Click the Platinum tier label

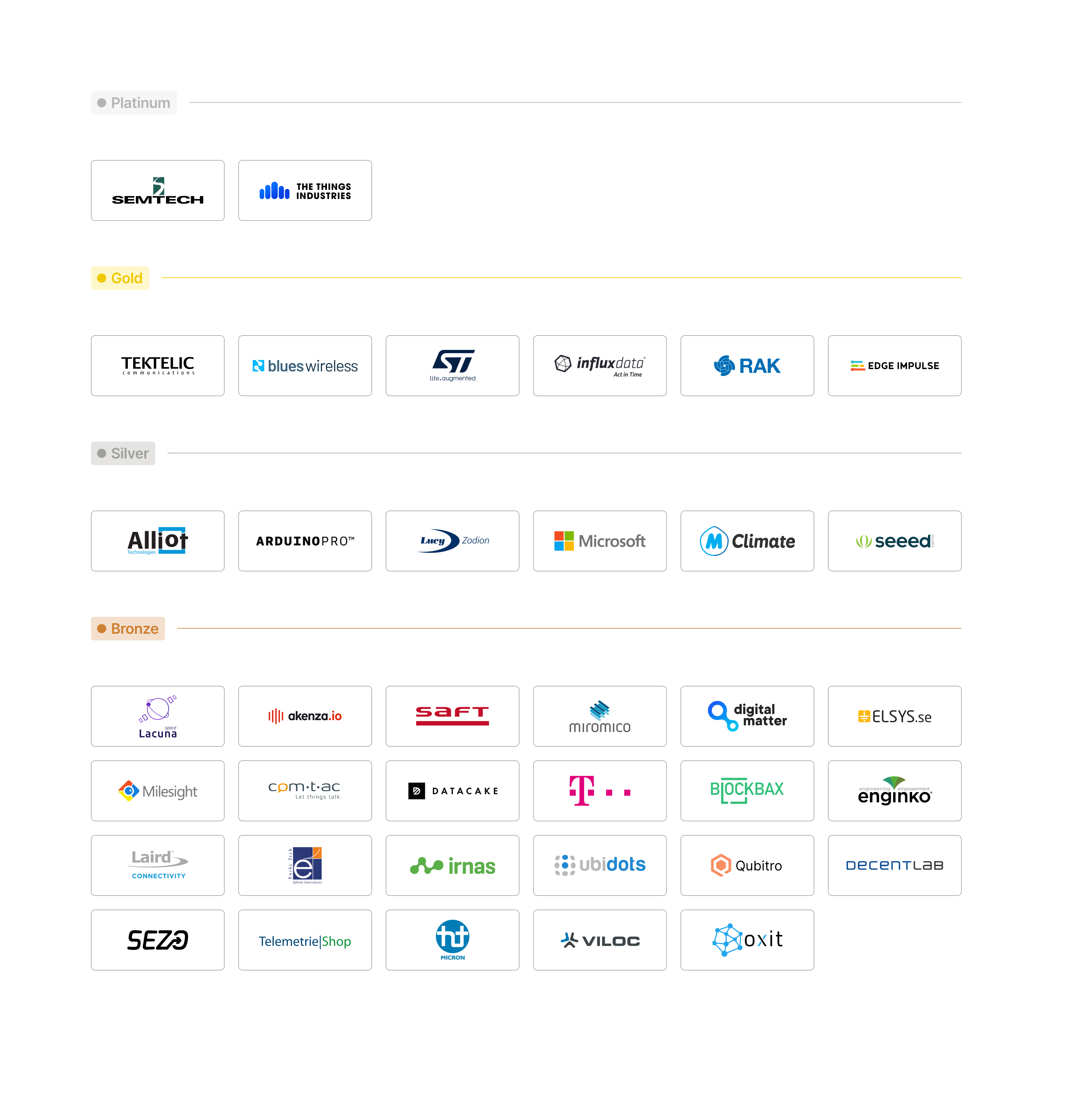tap(134, 103)
